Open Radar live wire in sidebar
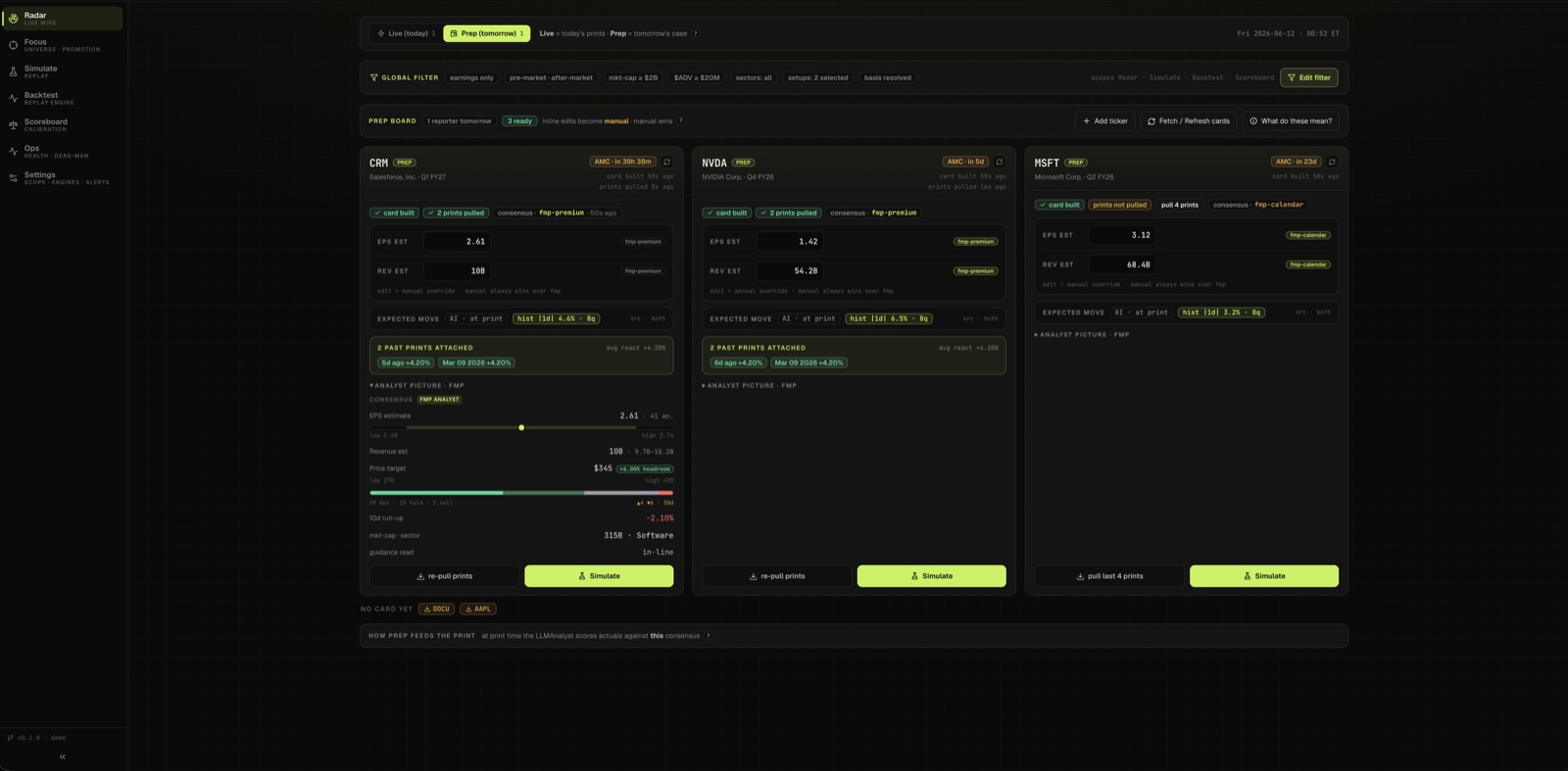Viewport: 1568px width, 771px height. 64,18
